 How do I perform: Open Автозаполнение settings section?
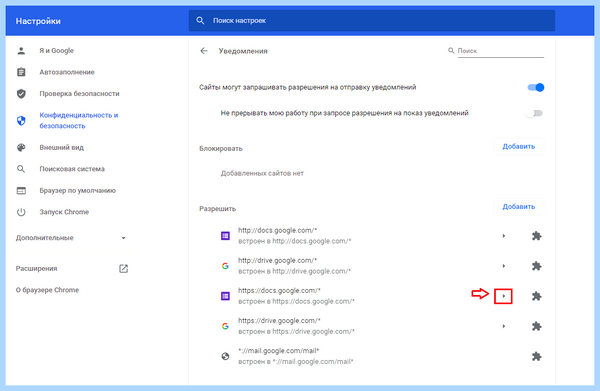click(67, 72)
